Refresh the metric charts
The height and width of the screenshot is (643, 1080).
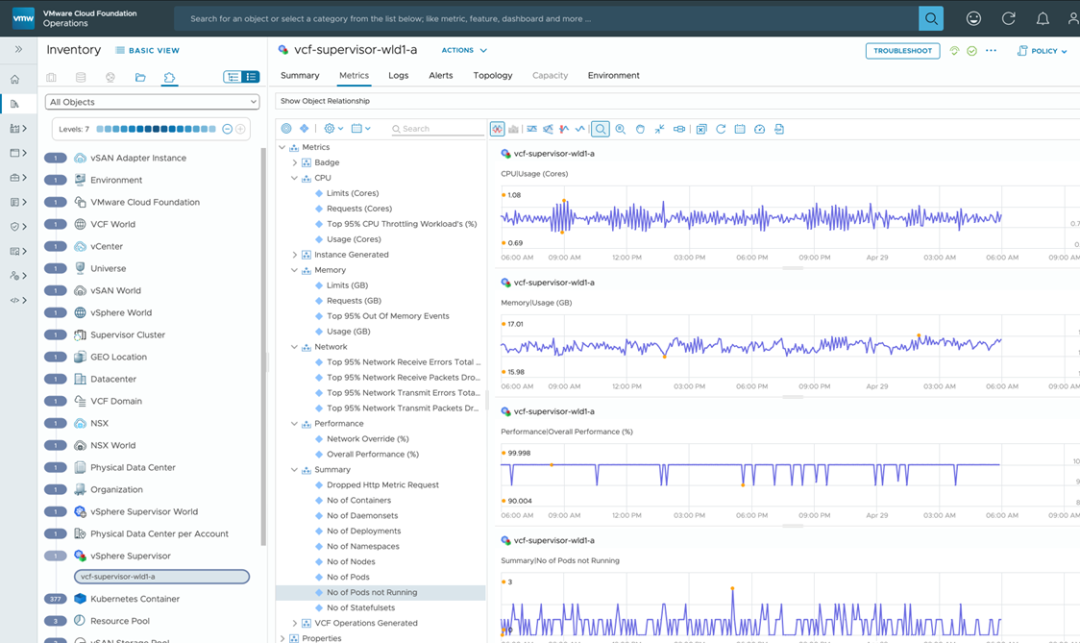[720, 129]
